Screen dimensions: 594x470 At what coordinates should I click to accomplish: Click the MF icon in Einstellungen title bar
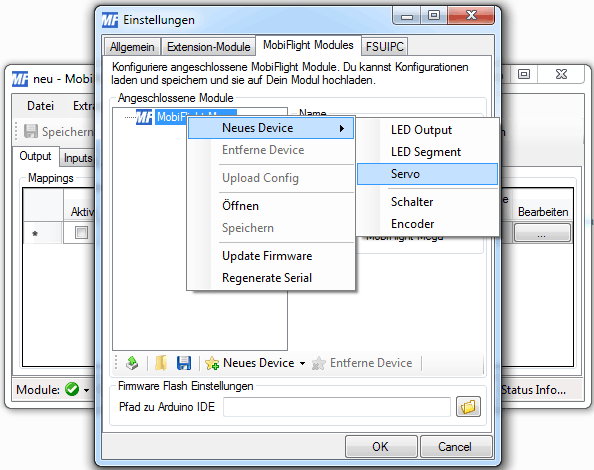[x=110, y=20]
